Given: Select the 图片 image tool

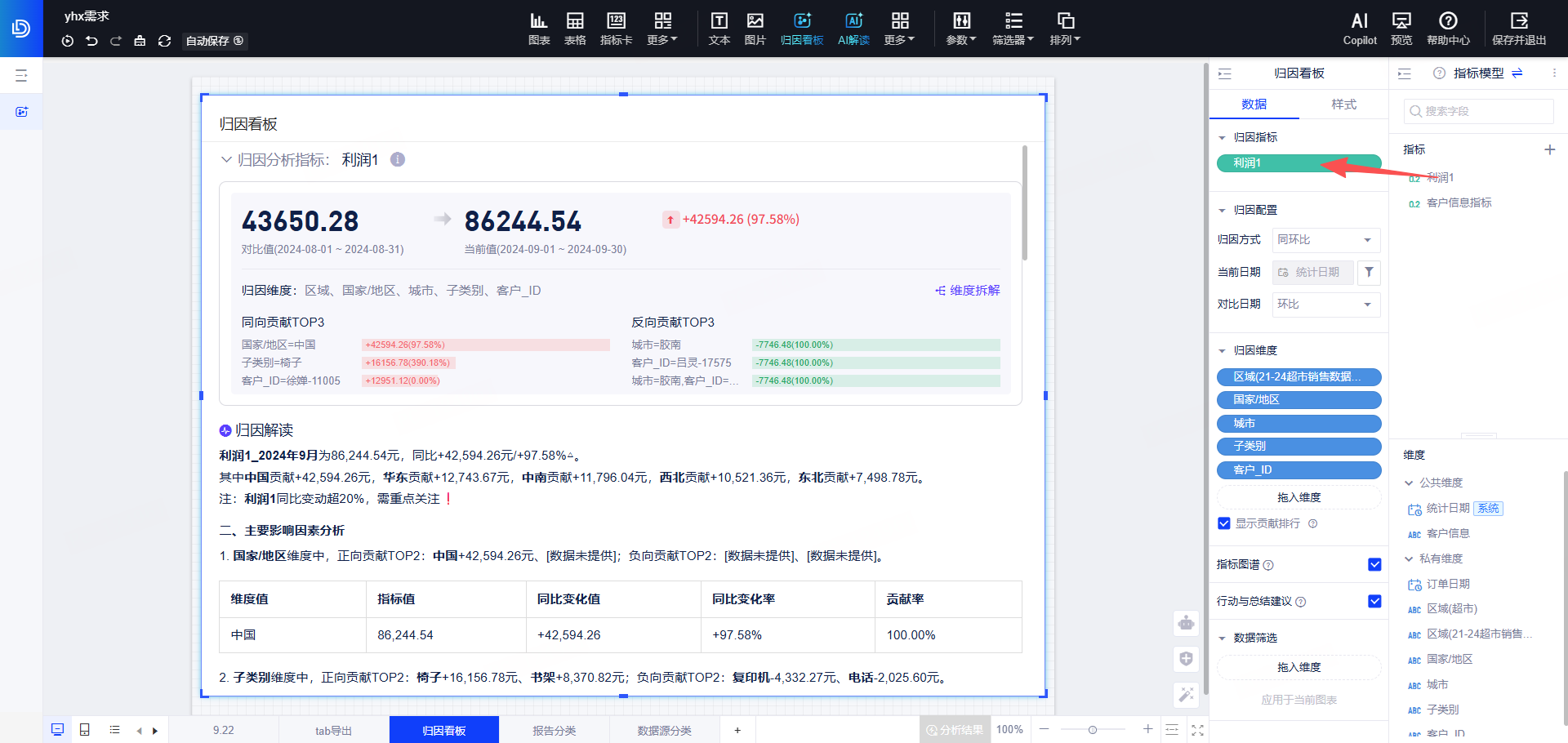Looking at the screenshot, I should click(x=755, y=29).
